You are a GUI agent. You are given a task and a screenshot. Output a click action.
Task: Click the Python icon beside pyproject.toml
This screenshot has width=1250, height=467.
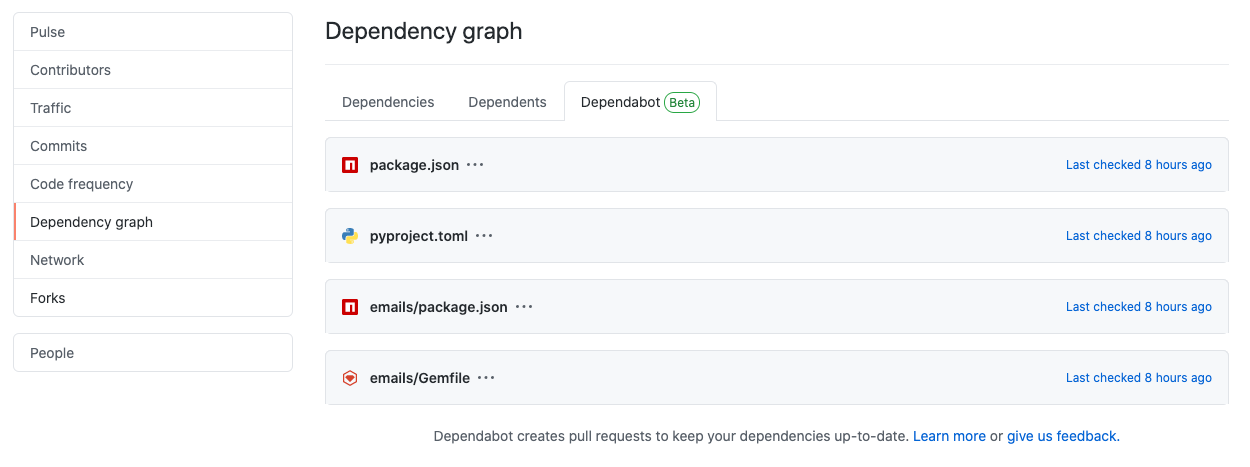click(350, 236)
